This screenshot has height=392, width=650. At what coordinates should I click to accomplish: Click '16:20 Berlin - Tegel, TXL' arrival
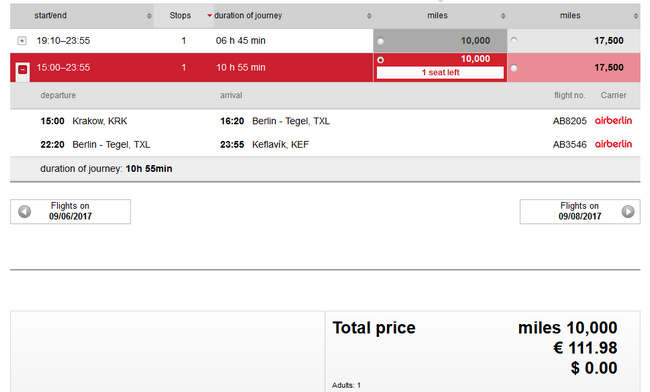275,121
